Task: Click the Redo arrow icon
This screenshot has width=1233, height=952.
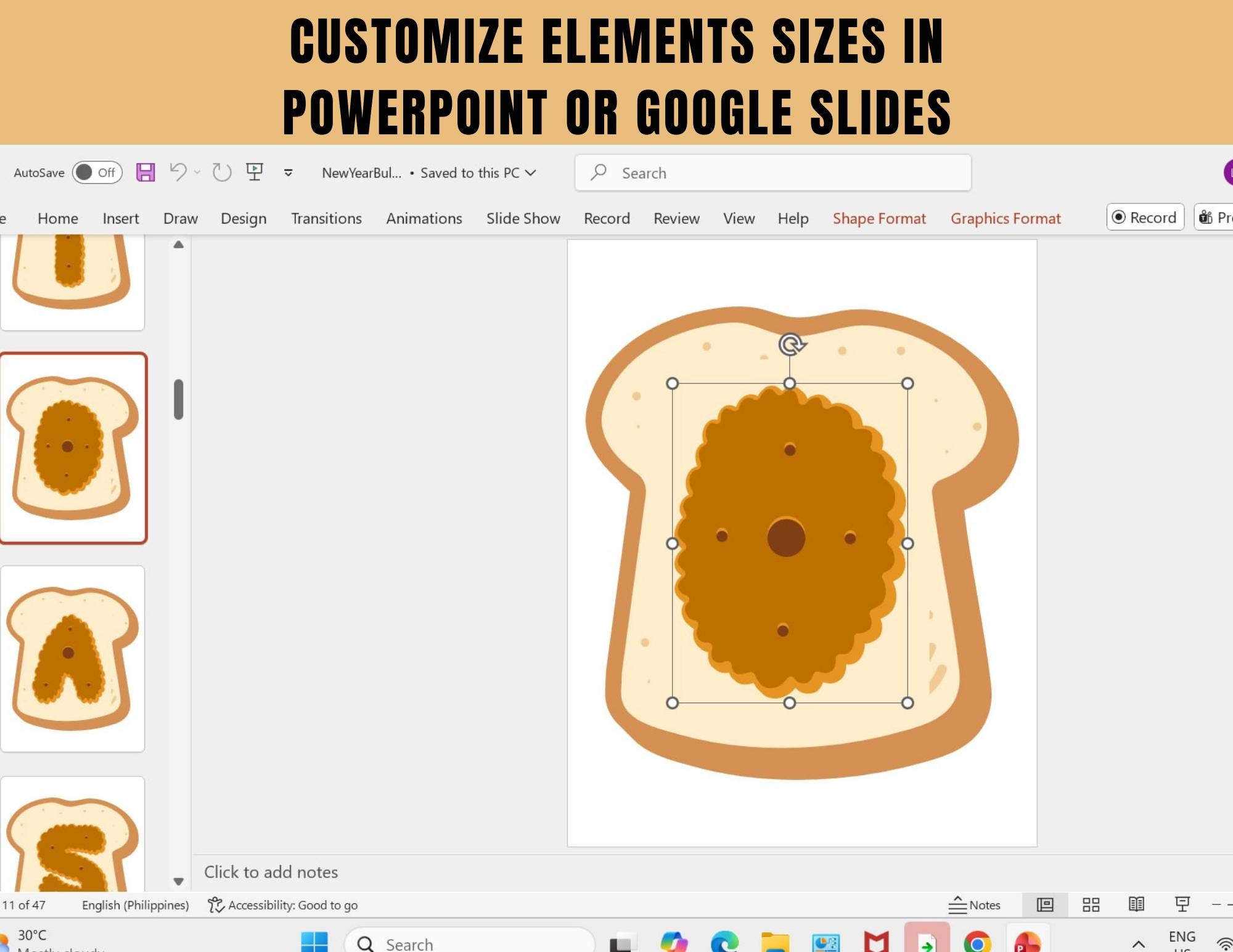Action: pos(221,173)
